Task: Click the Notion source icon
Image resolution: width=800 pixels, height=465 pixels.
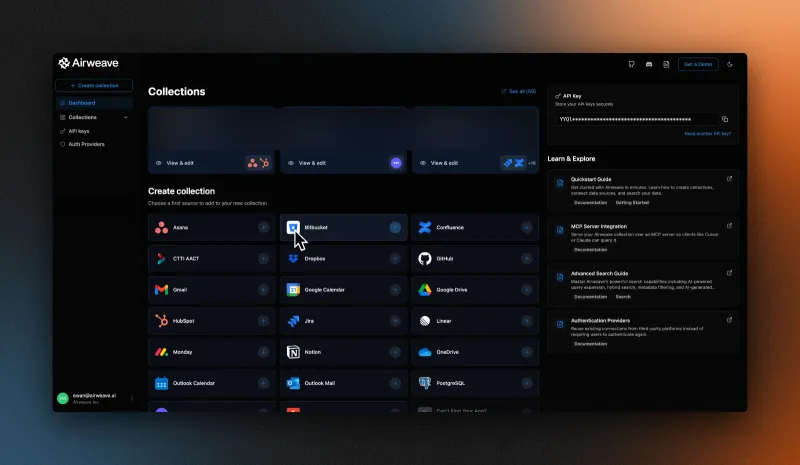Action: click(x=293, y=352)
